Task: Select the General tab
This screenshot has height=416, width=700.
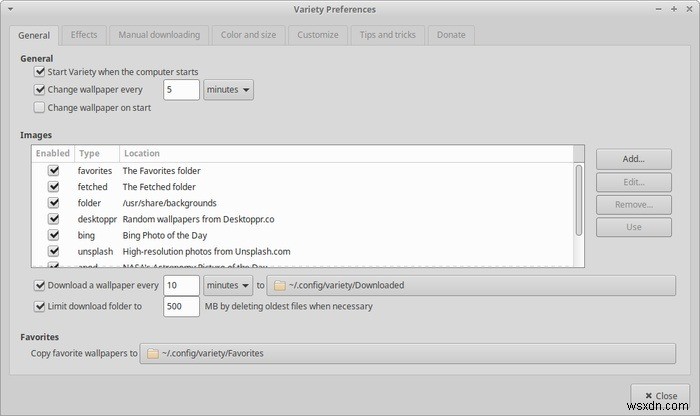Action: (34, 35)
